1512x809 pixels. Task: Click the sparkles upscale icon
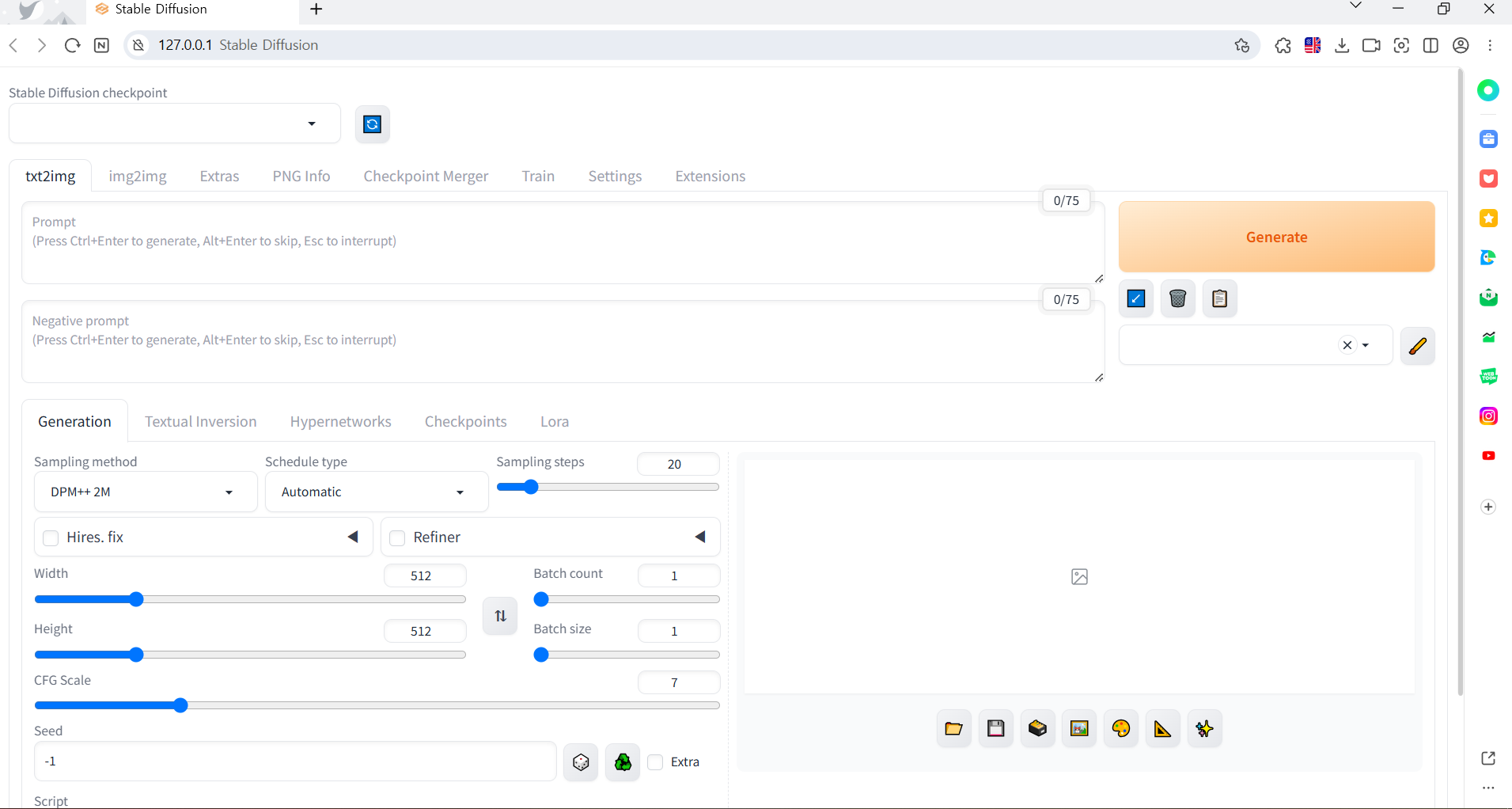tap(1204, 728)
